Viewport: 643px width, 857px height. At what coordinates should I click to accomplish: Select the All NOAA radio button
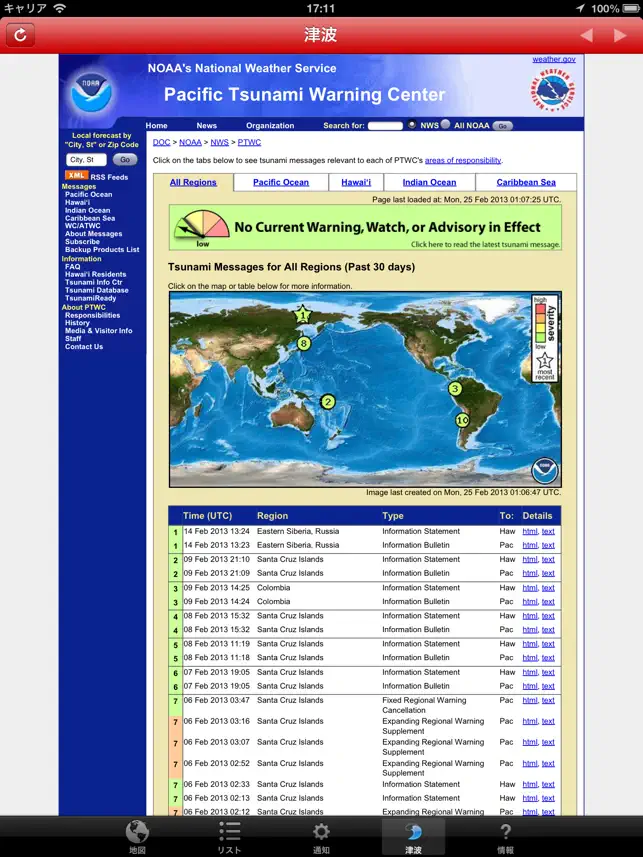446,125
